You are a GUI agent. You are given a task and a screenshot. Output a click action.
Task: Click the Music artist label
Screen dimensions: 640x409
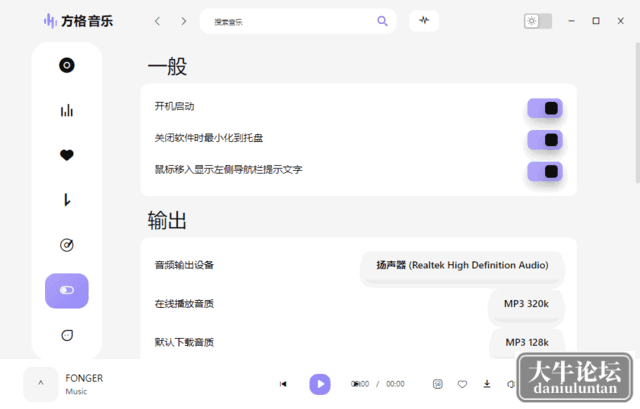76,391
